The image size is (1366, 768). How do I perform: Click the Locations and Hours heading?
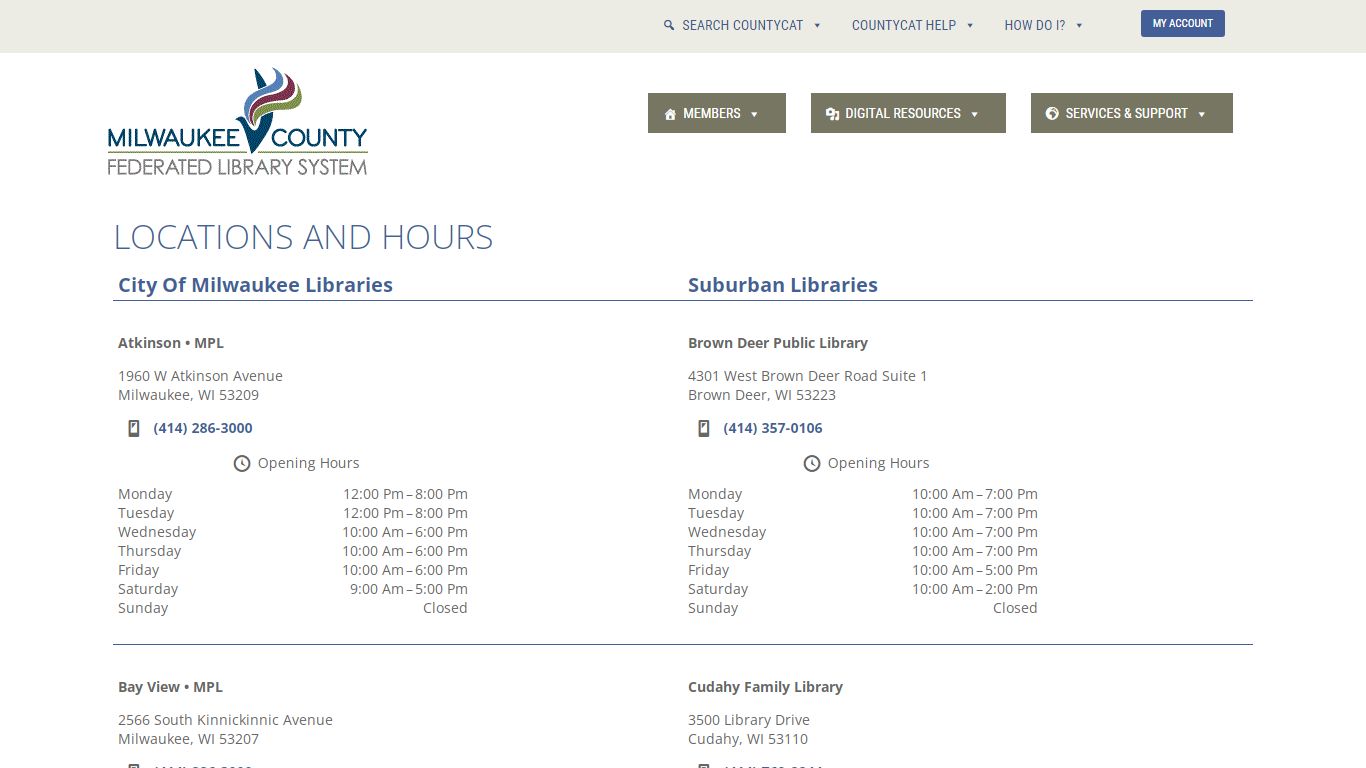303,237
